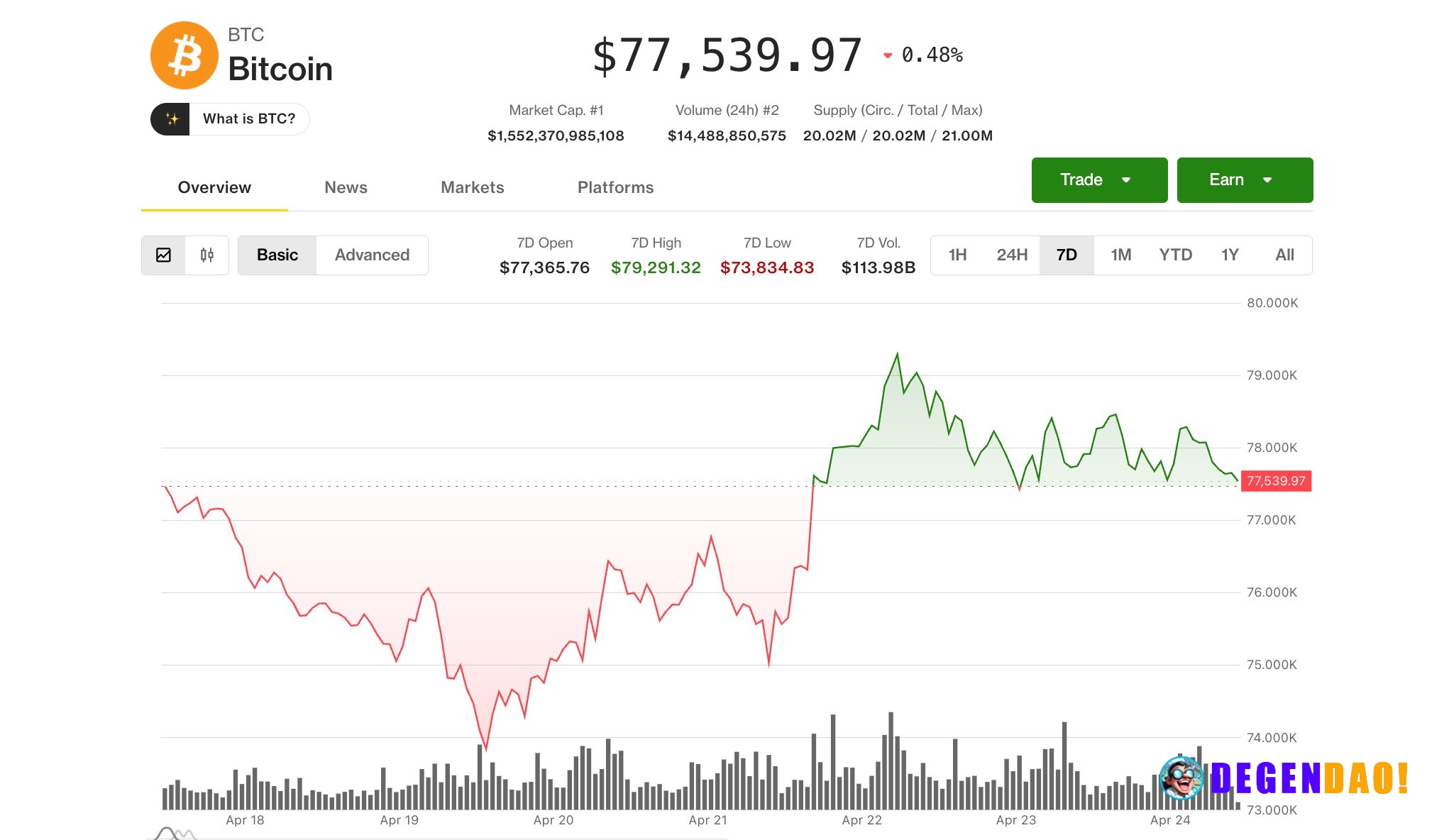Switch chart mode to Advanced

click(x=371, y=255)
